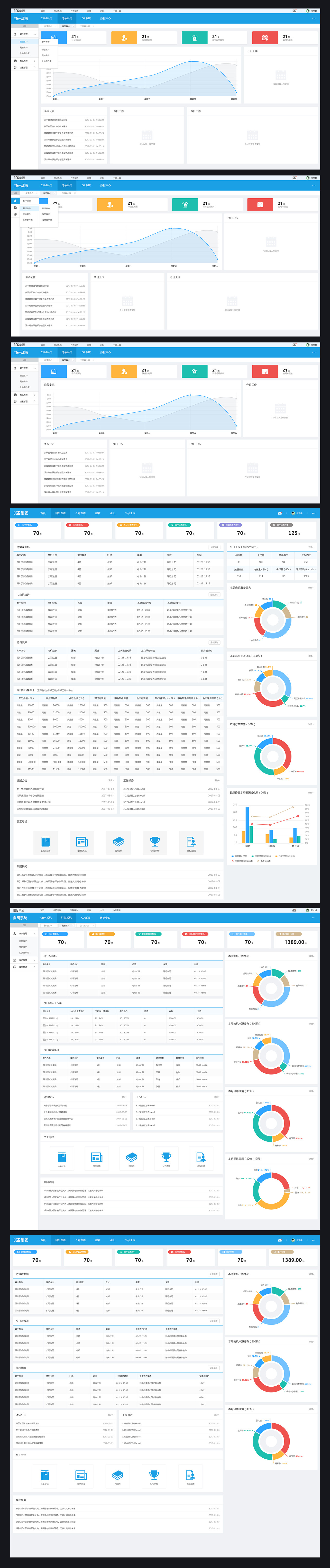
Task: Open ··· more icon in fourth mockup header
Action: point(314,513)
